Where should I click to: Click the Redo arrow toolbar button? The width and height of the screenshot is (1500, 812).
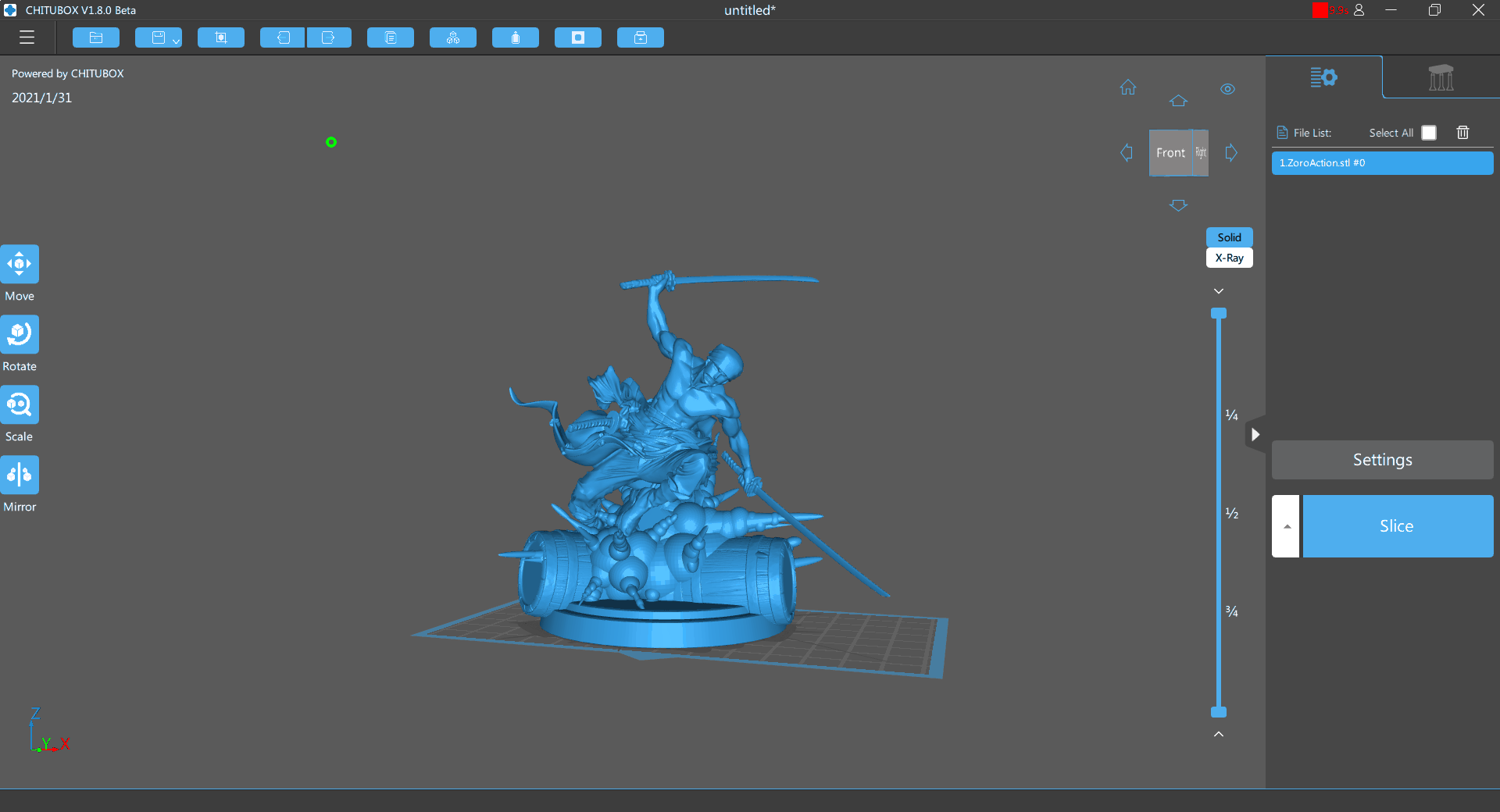click(329, 37)
